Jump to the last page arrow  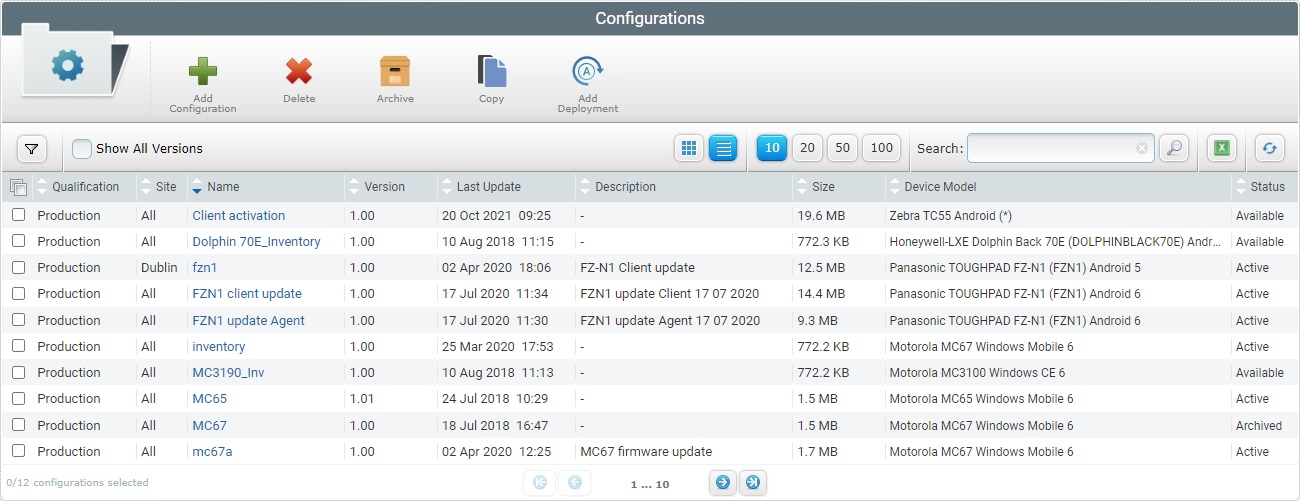coord(752,482)
